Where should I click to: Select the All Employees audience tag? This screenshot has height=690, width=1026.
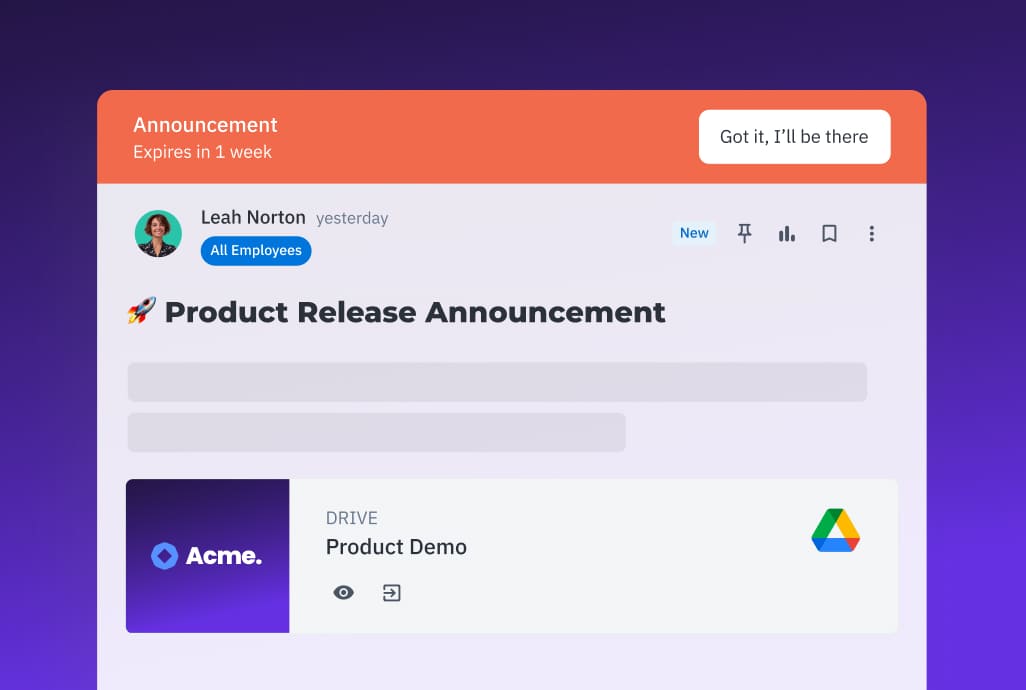point(256,251)
